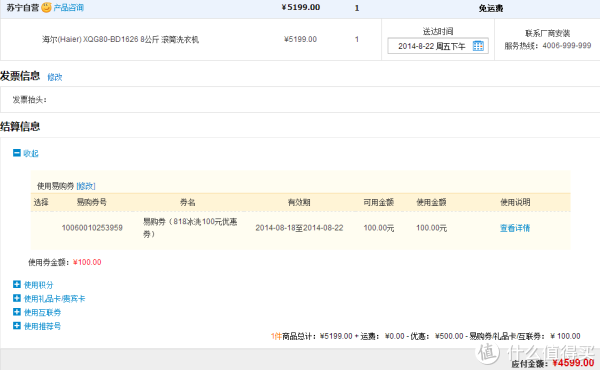This screenshot has height=370, width=600.
Task: Open the 产品咨询 link
Action: point(68,8)
